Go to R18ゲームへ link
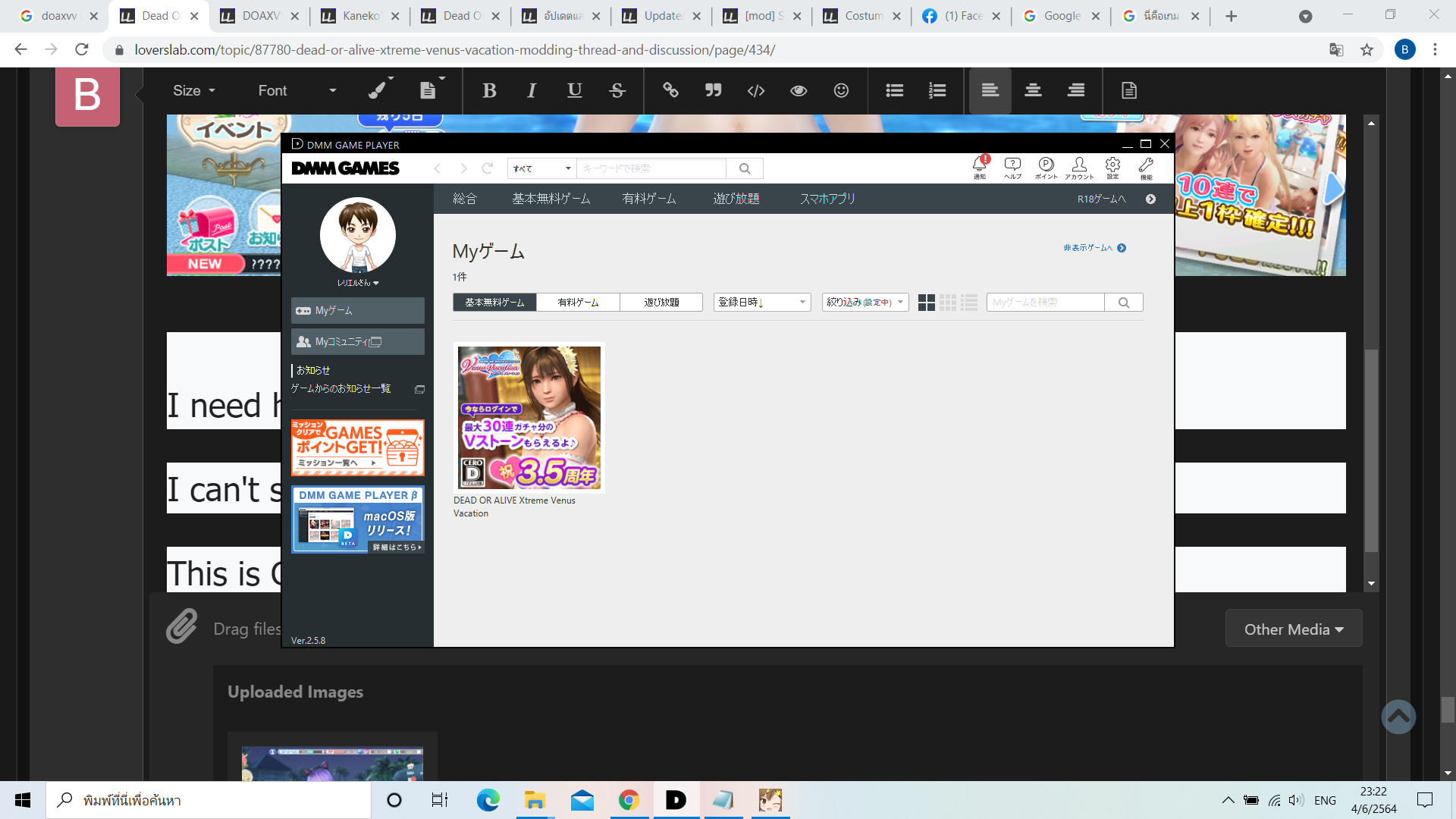Screen dimensions: 1456x819 click(1116, 199)
